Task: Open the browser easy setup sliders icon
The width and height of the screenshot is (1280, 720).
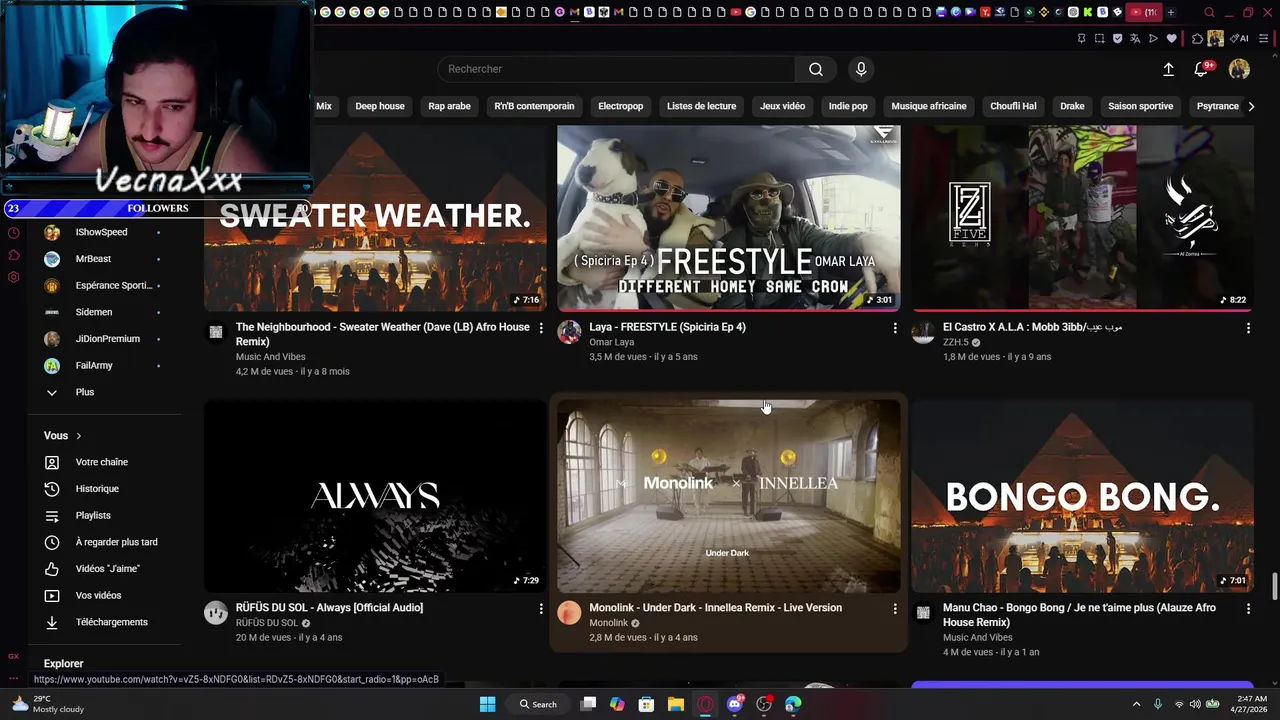Action: 1264,39
